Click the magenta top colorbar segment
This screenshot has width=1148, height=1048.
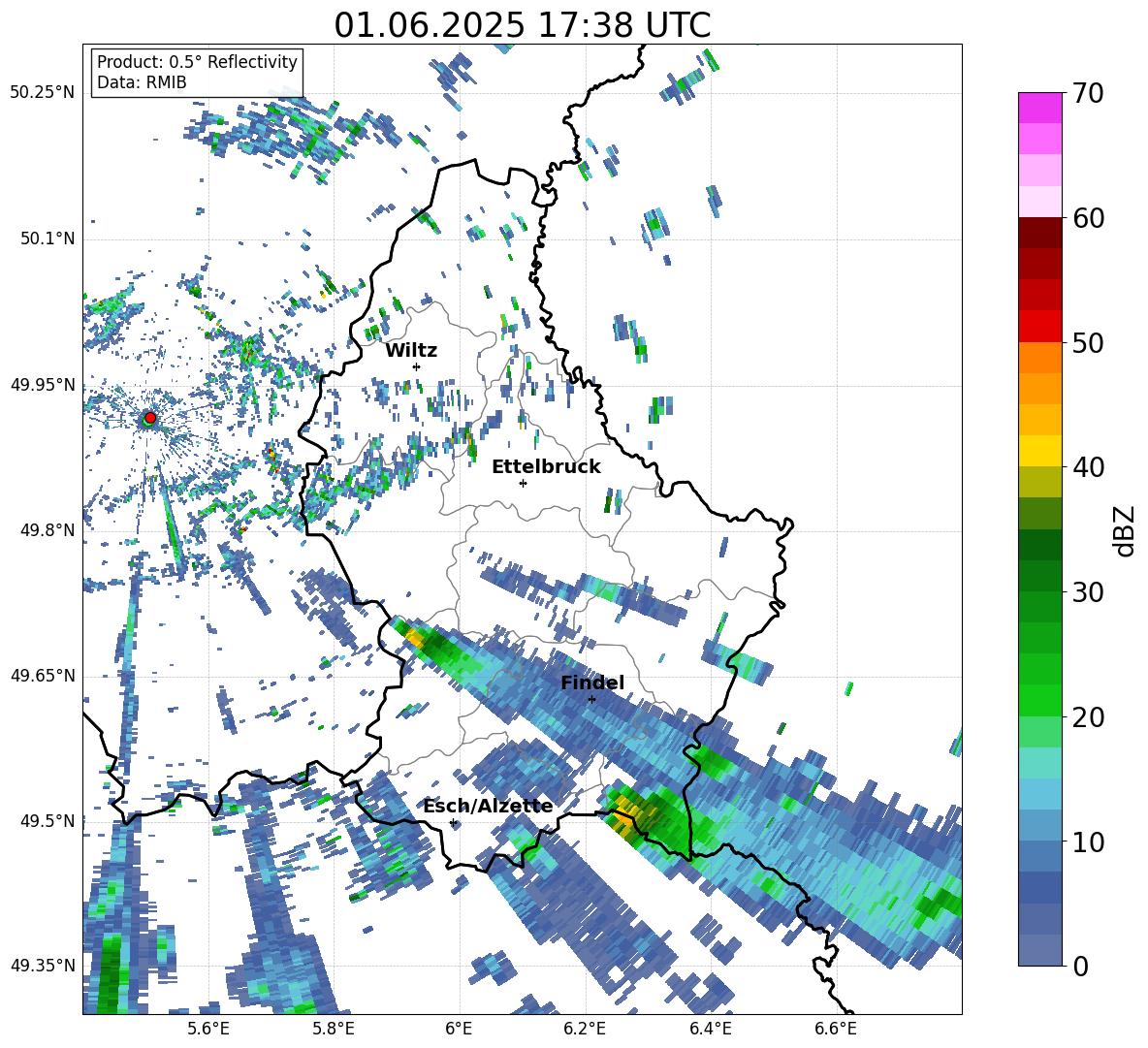coord(1039,108)
